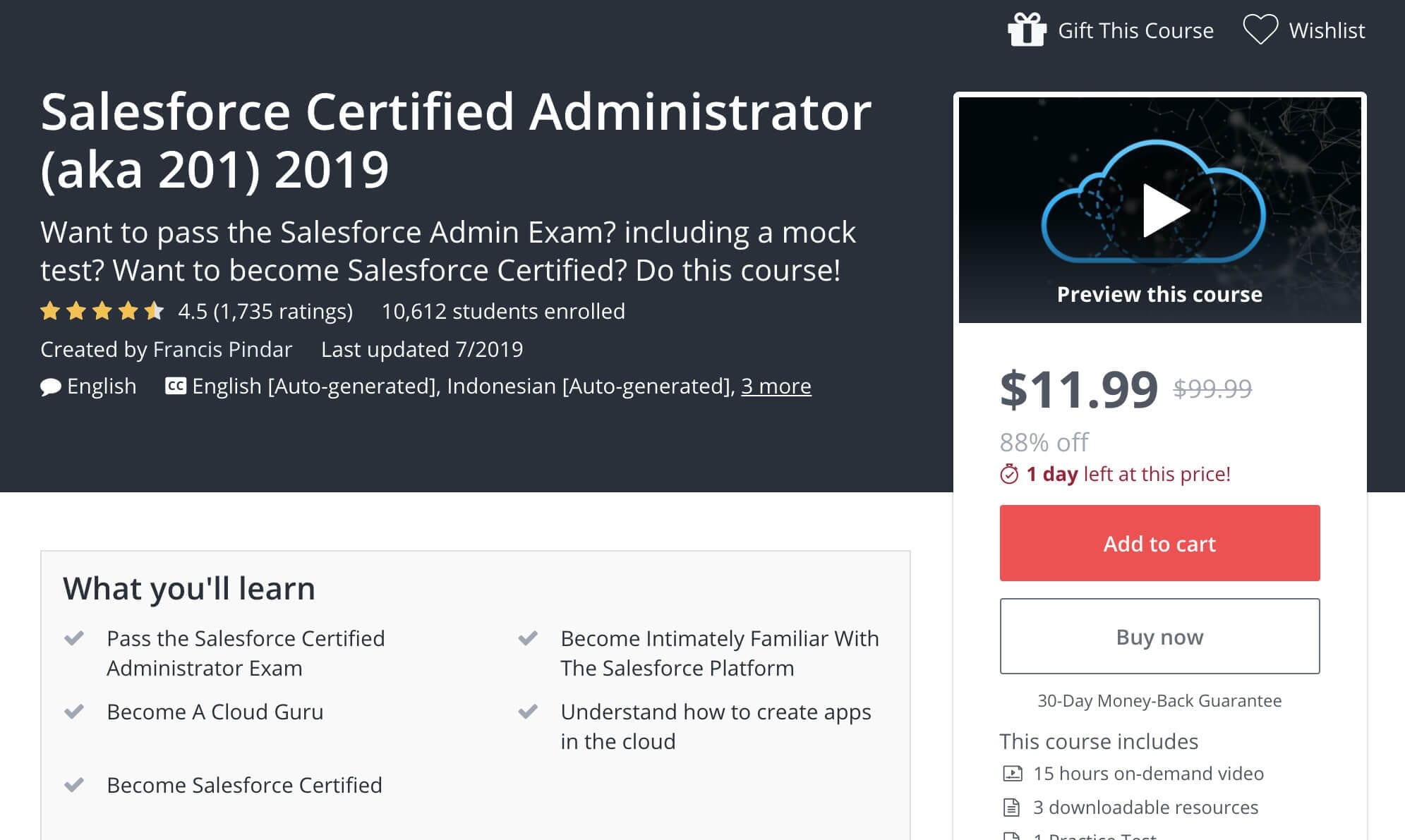
Task: Click This course includes heading
Action: 1099,741
